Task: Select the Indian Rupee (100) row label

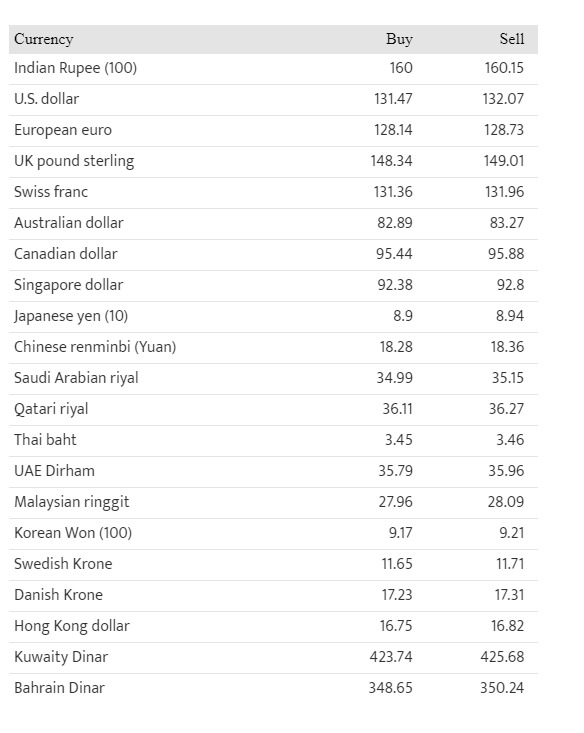Action: [x=75, y=68]
